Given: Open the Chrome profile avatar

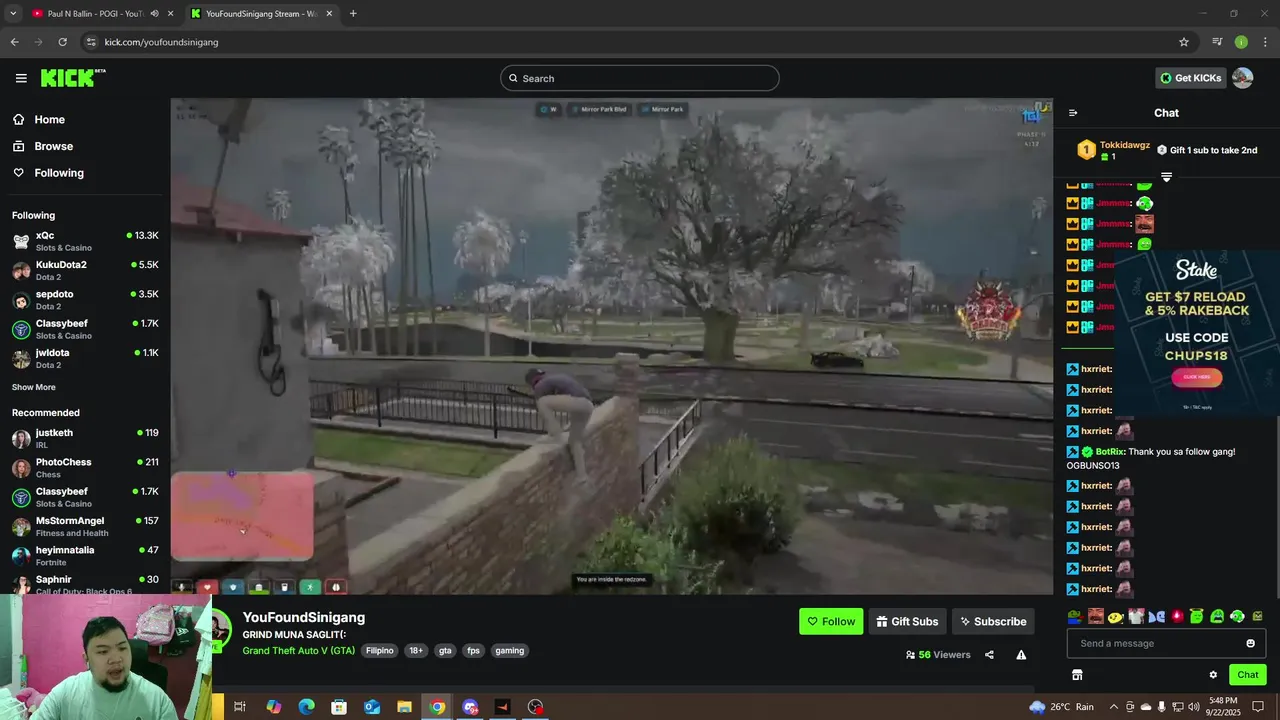Looking at the screenshot, I should coord(1241,42).
